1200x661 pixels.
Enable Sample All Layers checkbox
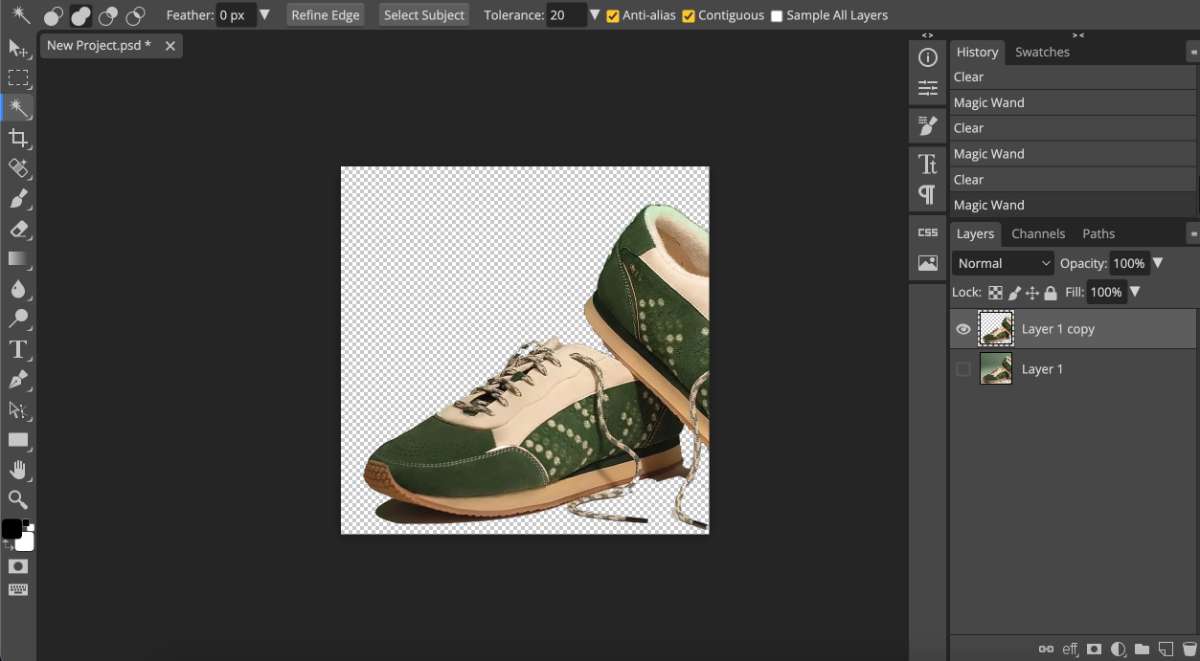click(777, 16)
